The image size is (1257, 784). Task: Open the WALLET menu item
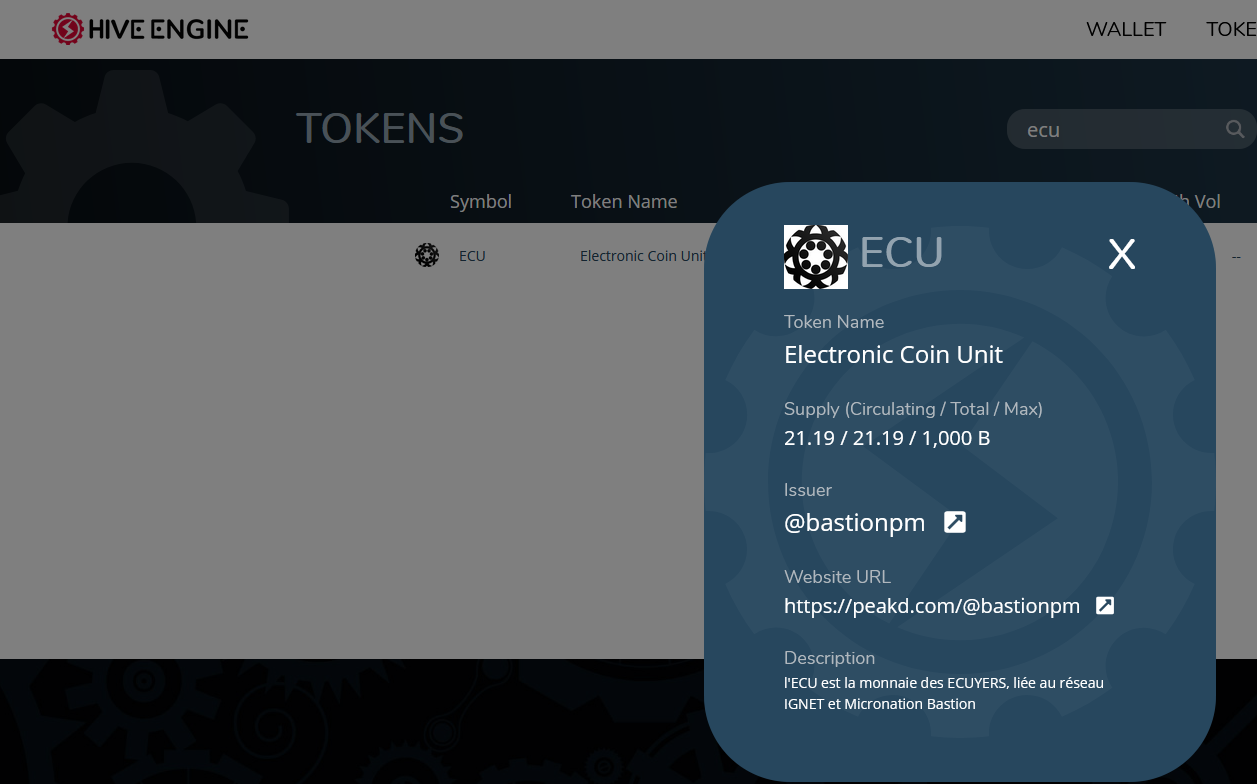point(1126,29)
